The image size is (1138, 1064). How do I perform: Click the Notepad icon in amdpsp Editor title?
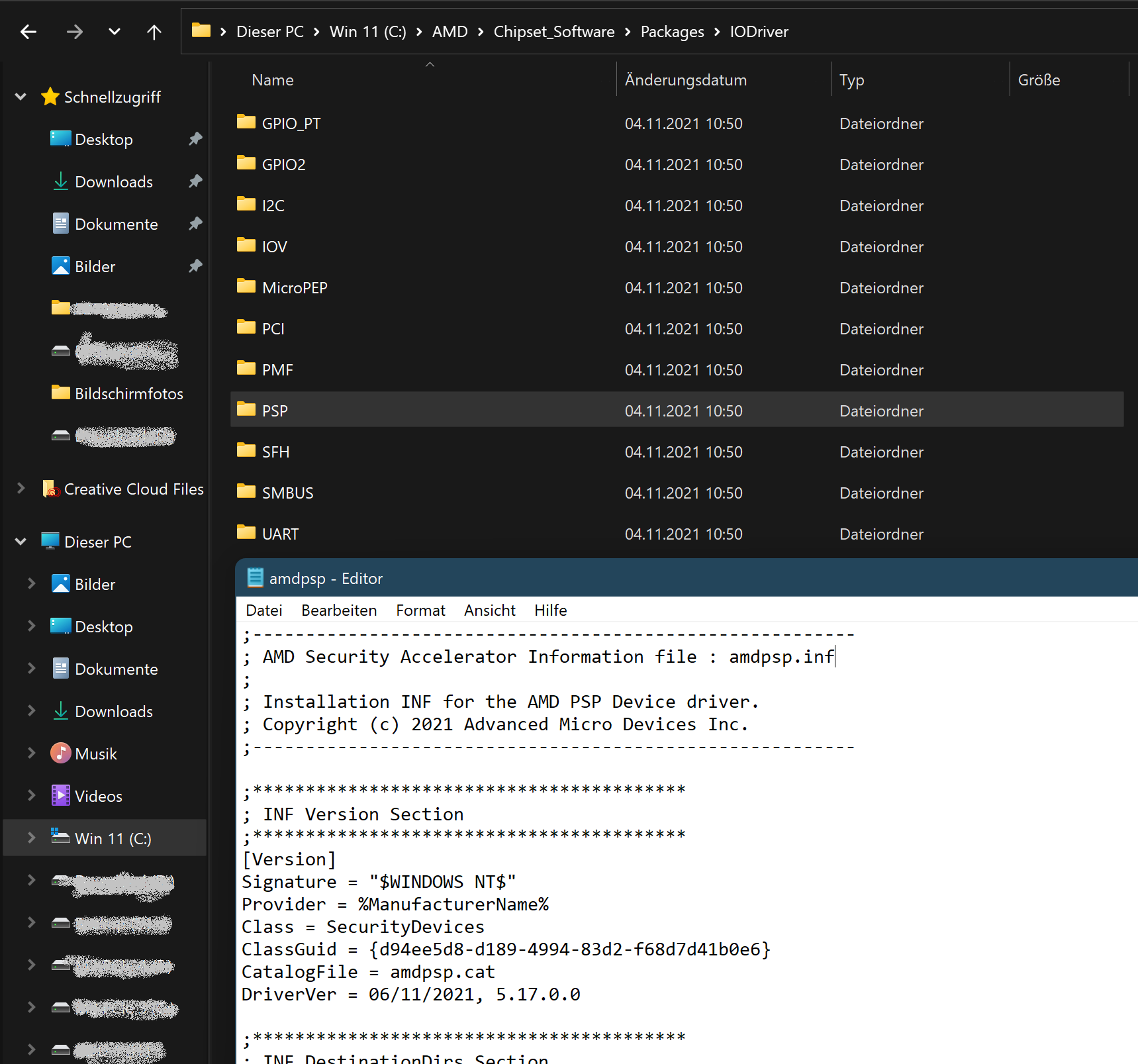tap(255, 578)
